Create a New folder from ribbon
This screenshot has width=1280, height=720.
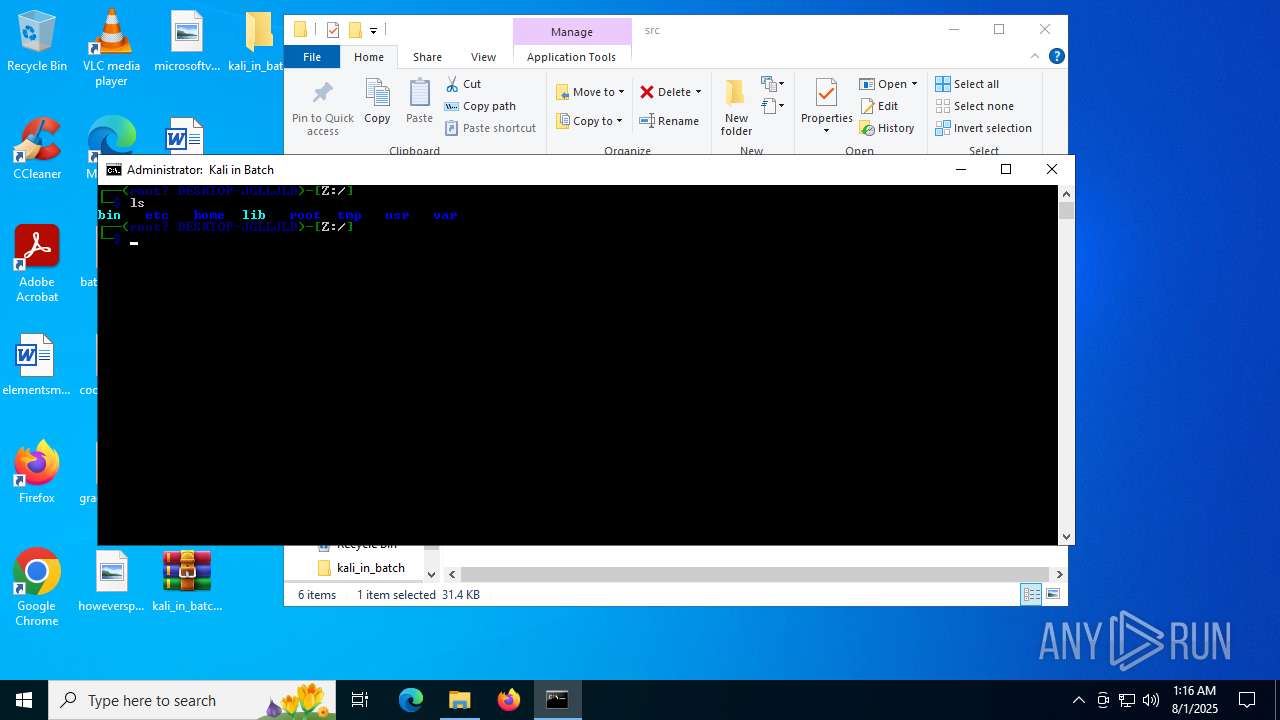736,107
